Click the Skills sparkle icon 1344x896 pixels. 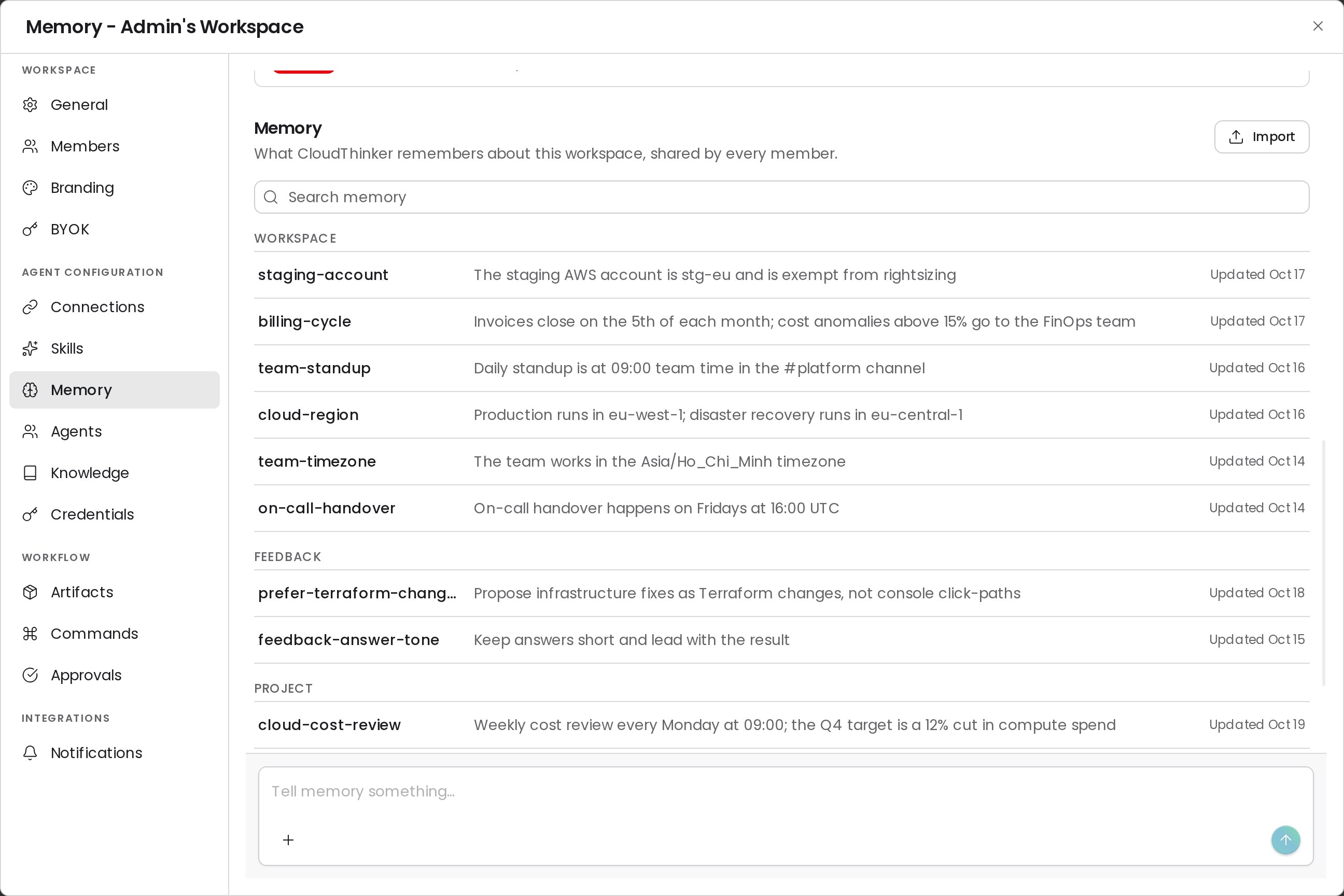pos(30,348)
